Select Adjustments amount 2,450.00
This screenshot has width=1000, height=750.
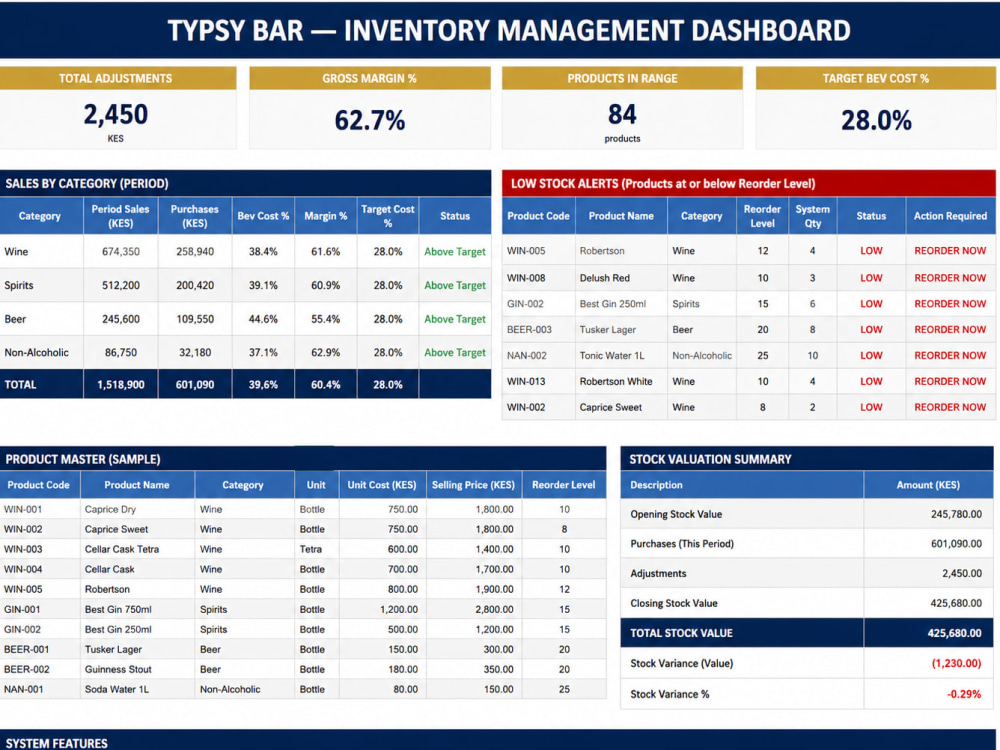point(962,573)
